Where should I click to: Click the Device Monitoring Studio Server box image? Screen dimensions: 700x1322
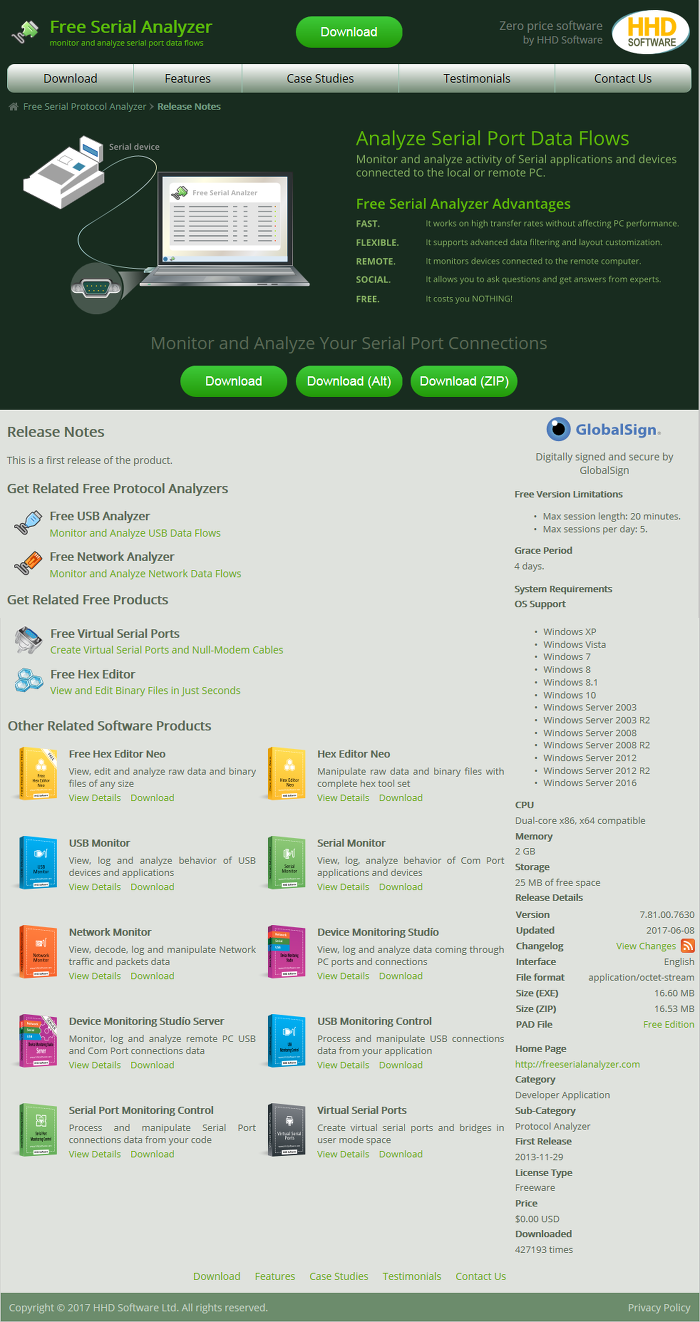click(x=38, y=1040)
